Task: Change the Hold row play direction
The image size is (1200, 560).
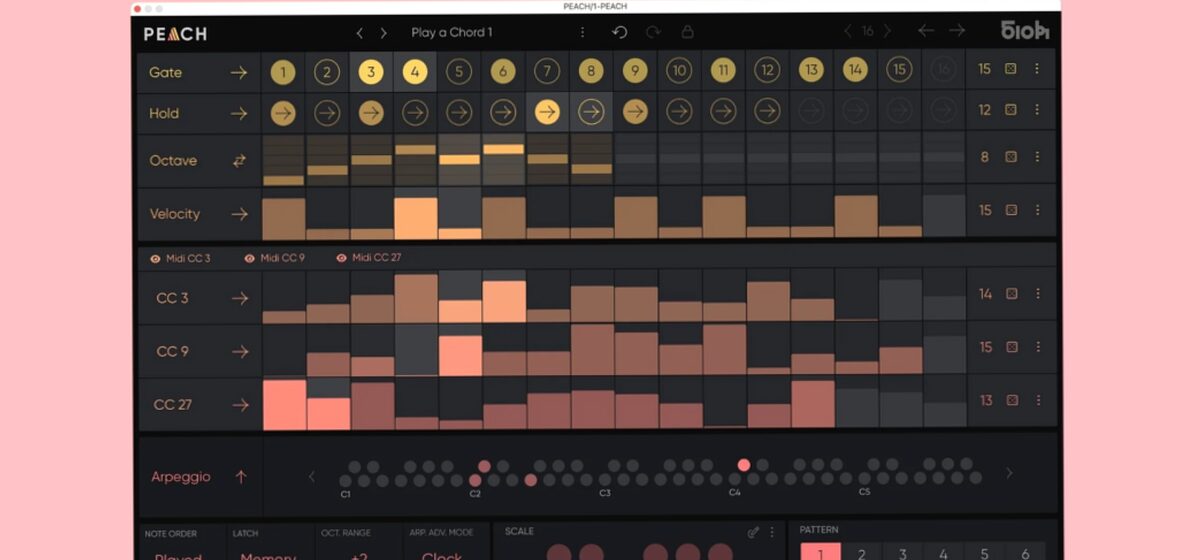Action: pos(238,113)
